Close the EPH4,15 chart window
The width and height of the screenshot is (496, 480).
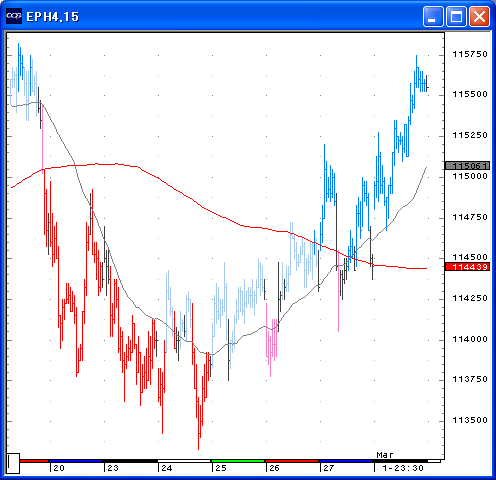[x=479, y=16]
